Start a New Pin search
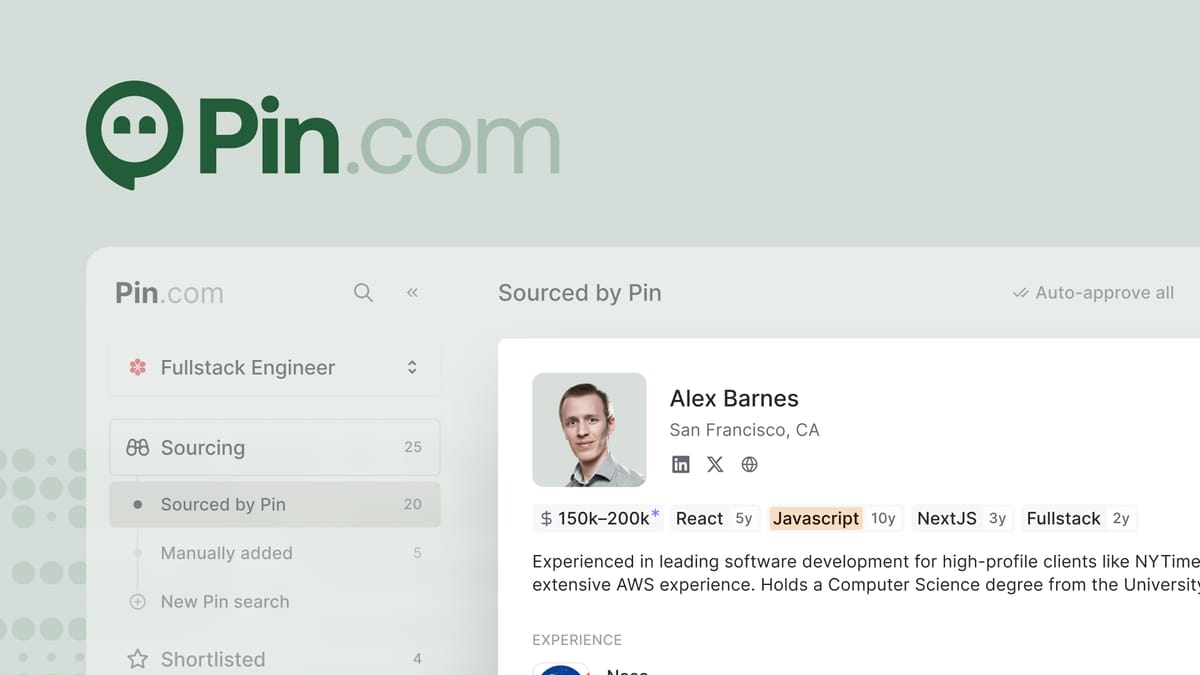 click(225, 602)
